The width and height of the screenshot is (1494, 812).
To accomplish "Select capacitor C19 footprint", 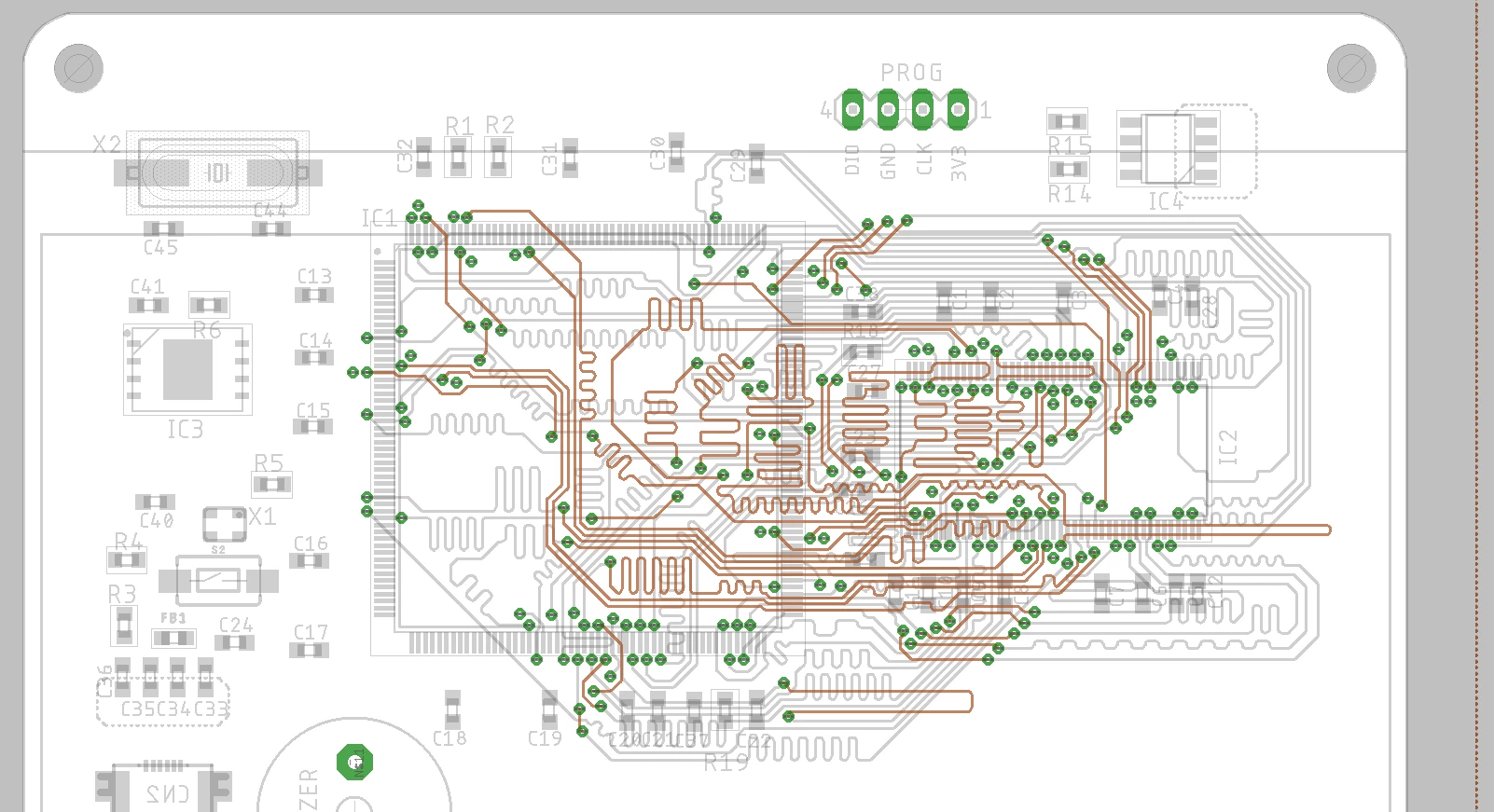I will (550, 709).
